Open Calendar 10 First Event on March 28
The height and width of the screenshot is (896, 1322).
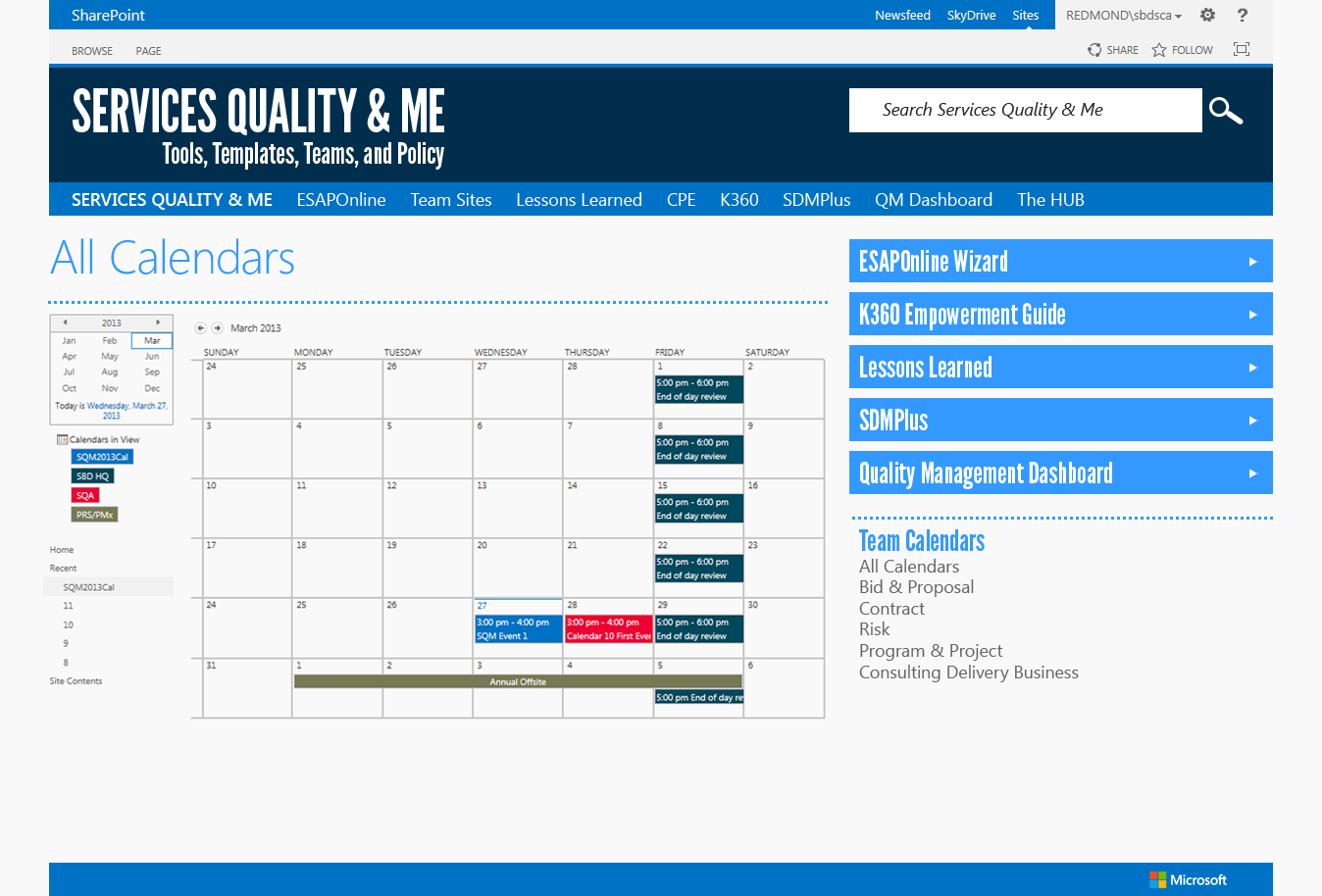point(608,629)
